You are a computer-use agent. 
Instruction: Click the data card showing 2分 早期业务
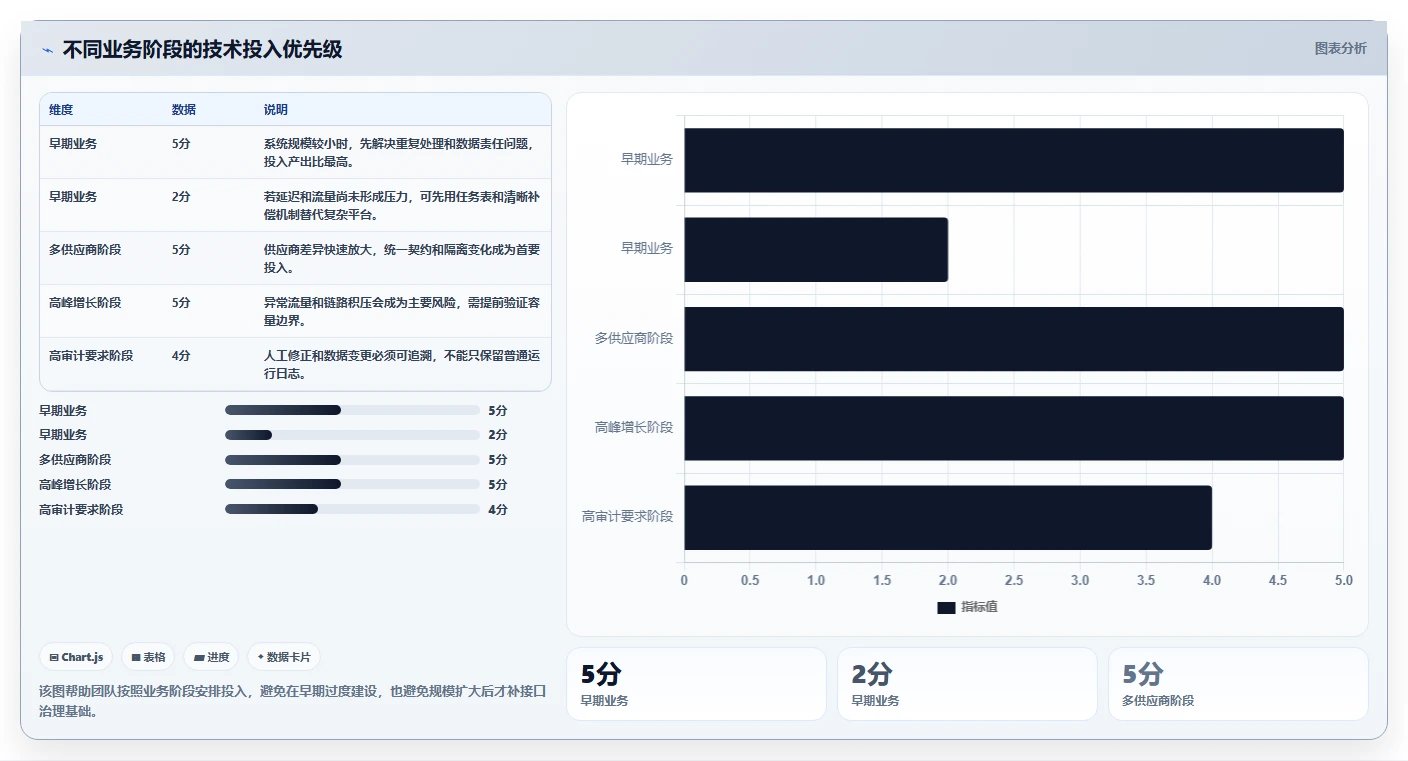pos(967,684)
